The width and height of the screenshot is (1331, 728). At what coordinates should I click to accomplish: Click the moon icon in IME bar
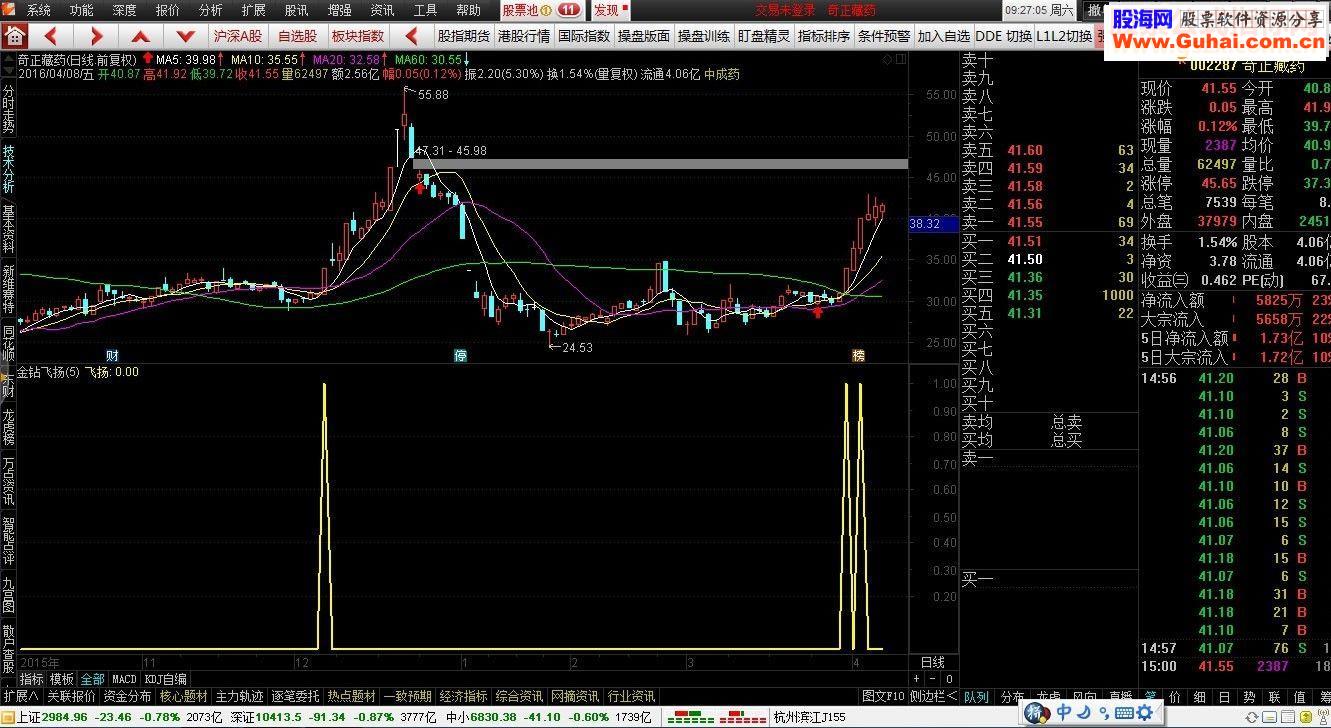(1083, 712)
